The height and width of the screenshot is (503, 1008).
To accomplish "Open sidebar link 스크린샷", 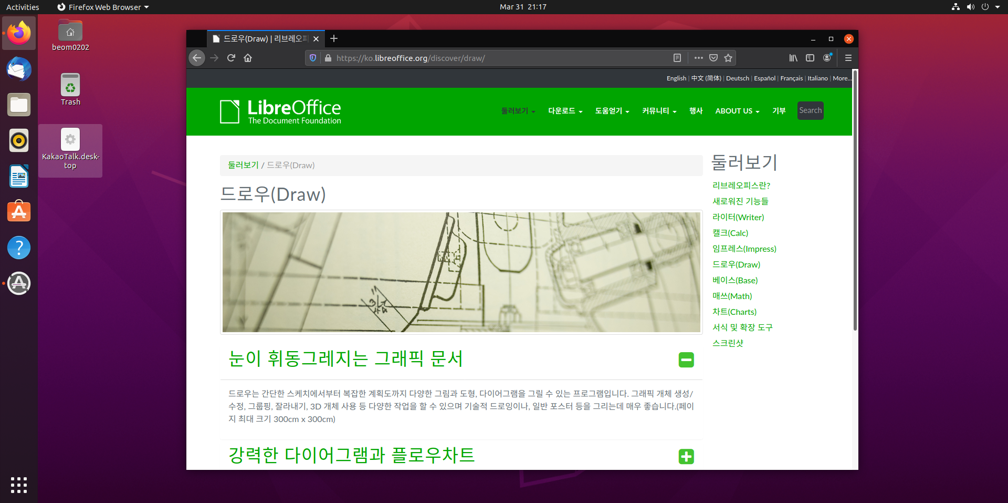I will 728,343.
